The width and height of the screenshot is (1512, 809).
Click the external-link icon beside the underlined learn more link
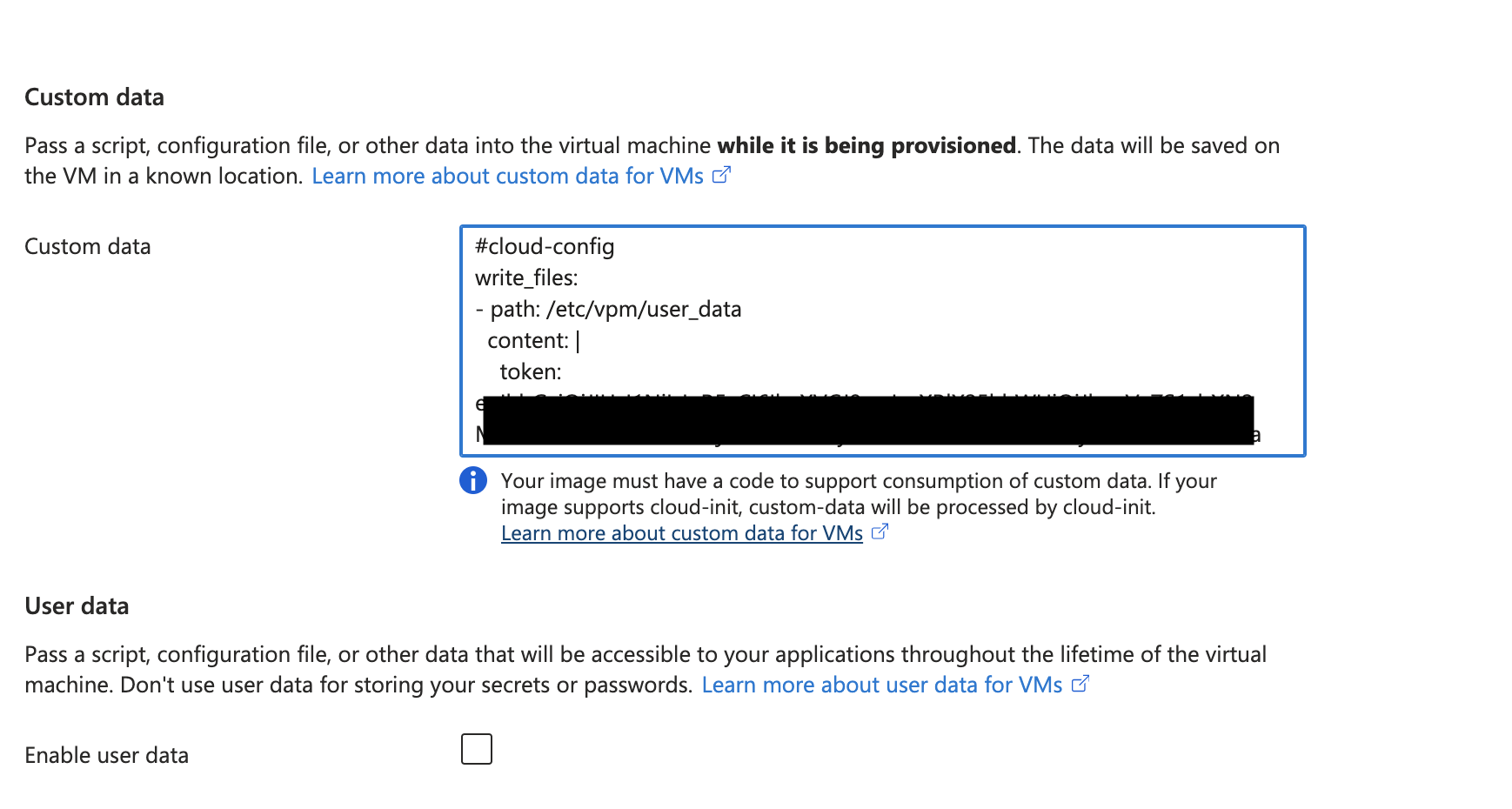point(879,532)
